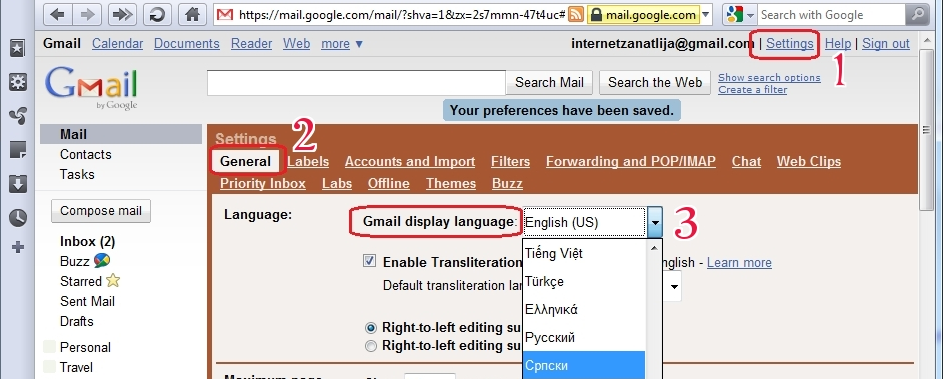Switch to the Filters settings tab

click(x=511, y=161)
